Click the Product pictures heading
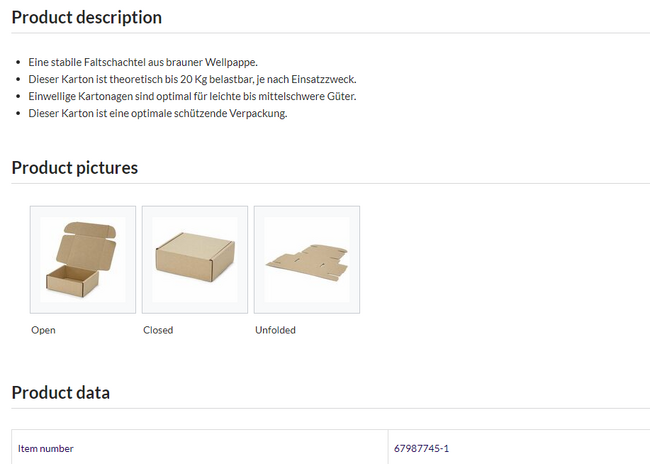The width and height of the screenshot is (650, 464). pyautogui.click(x=75, y=168)
